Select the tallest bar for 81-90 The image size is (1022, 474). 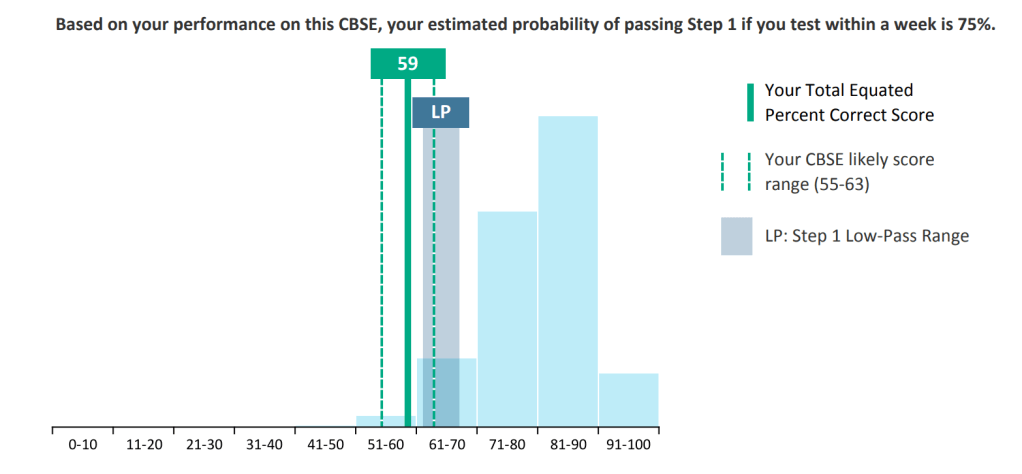tap(568, 270)
